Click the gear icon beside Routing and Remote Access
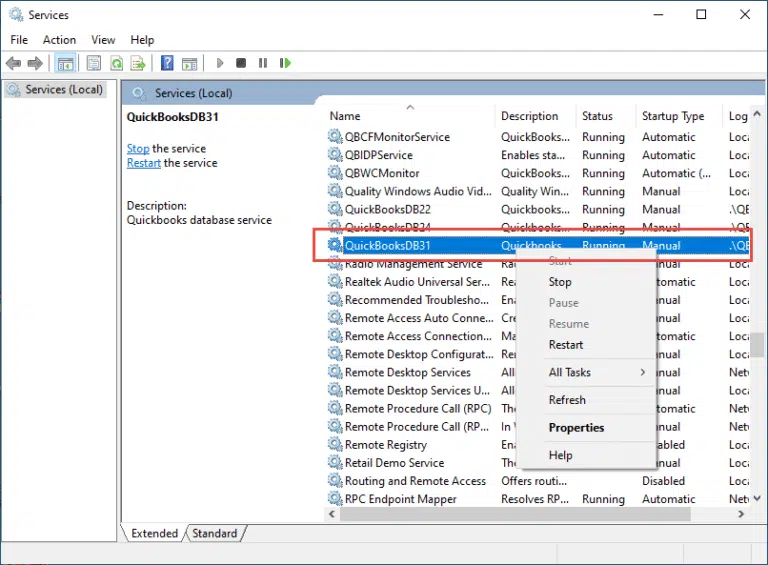 click(335, 481)
